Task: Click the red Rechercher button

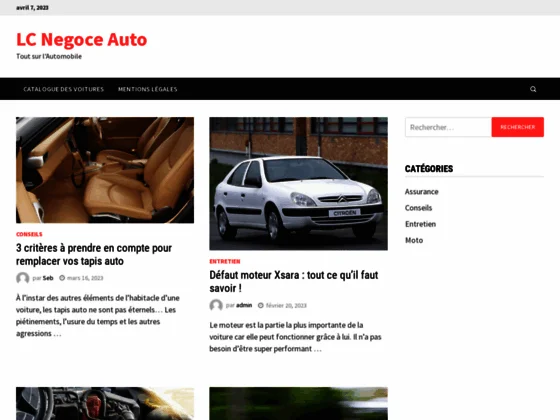Action: (x=518, y=127)
